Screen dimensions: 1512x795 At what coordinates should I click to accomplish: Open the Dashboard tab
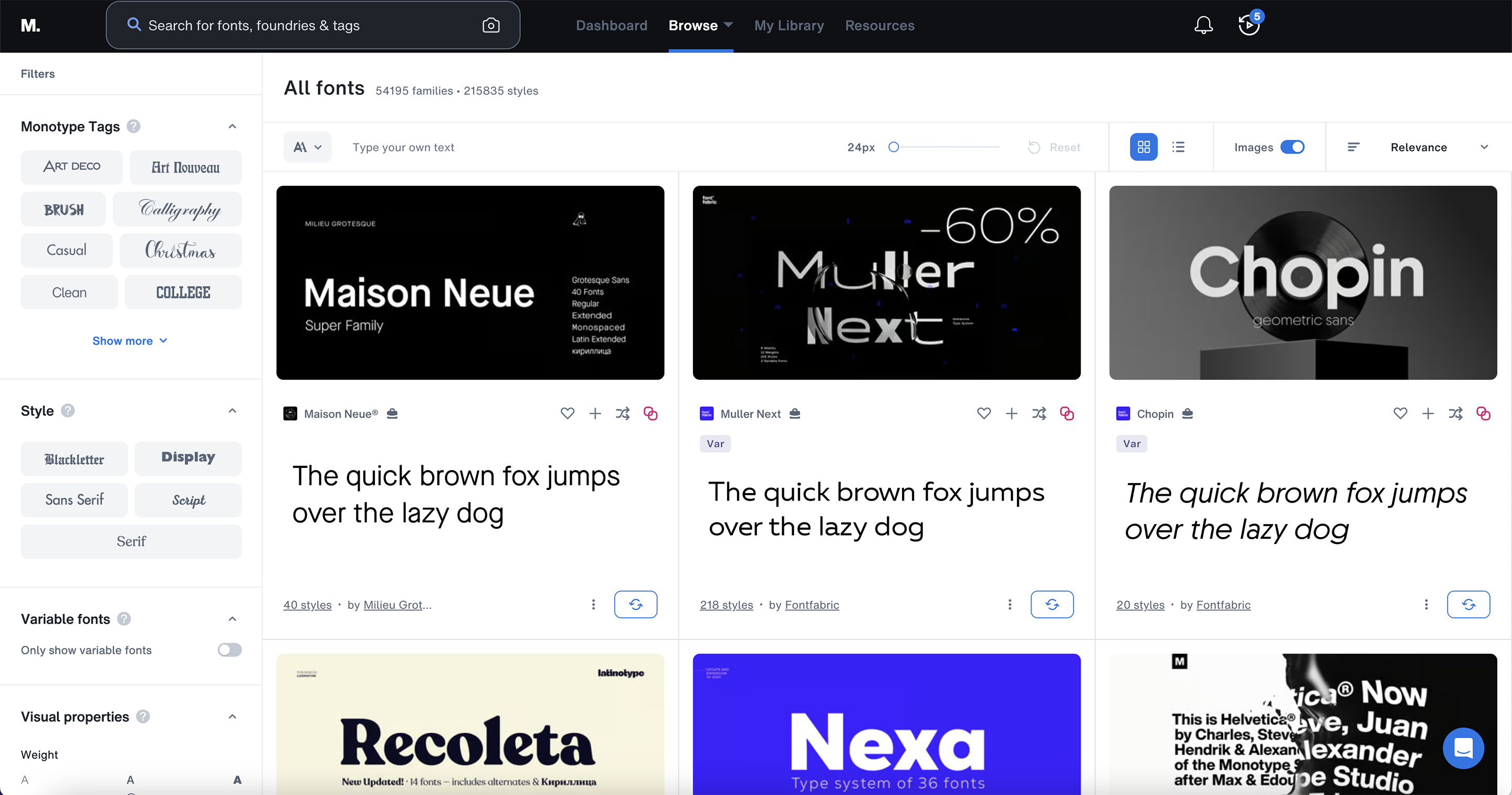point(611,25)
